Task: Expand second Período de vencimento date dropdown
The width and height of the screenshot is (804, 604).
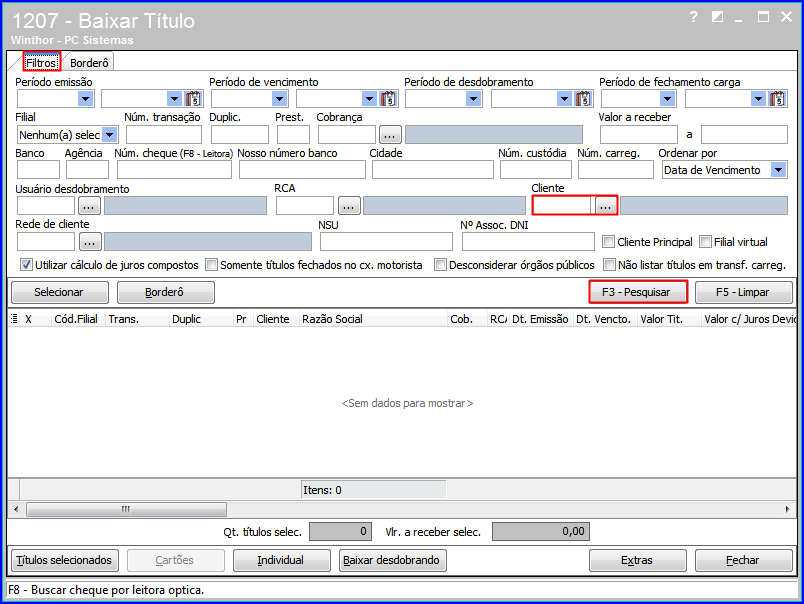Action: [x=369, y=98]
